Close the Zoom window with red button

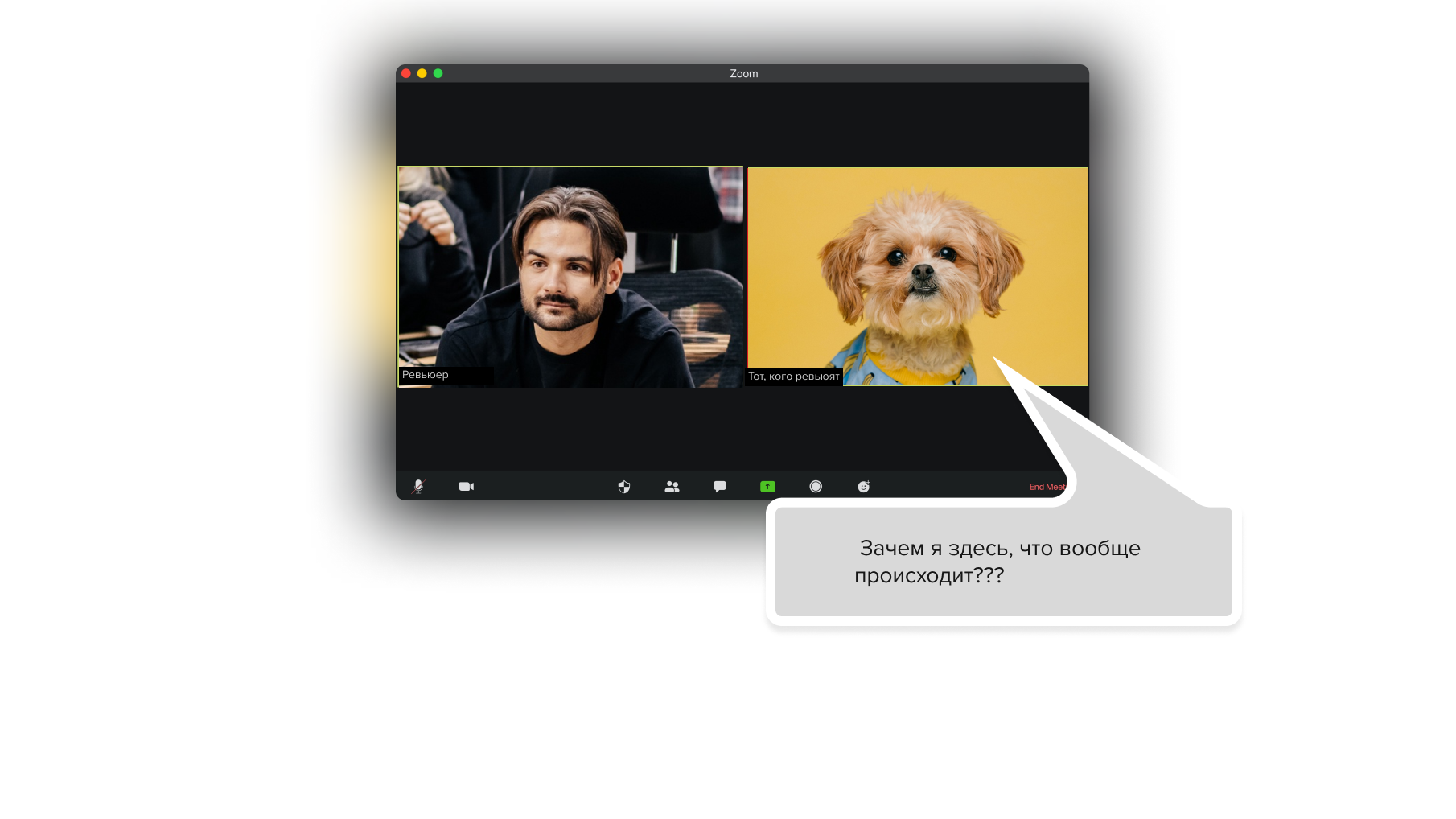pos(406,74)
